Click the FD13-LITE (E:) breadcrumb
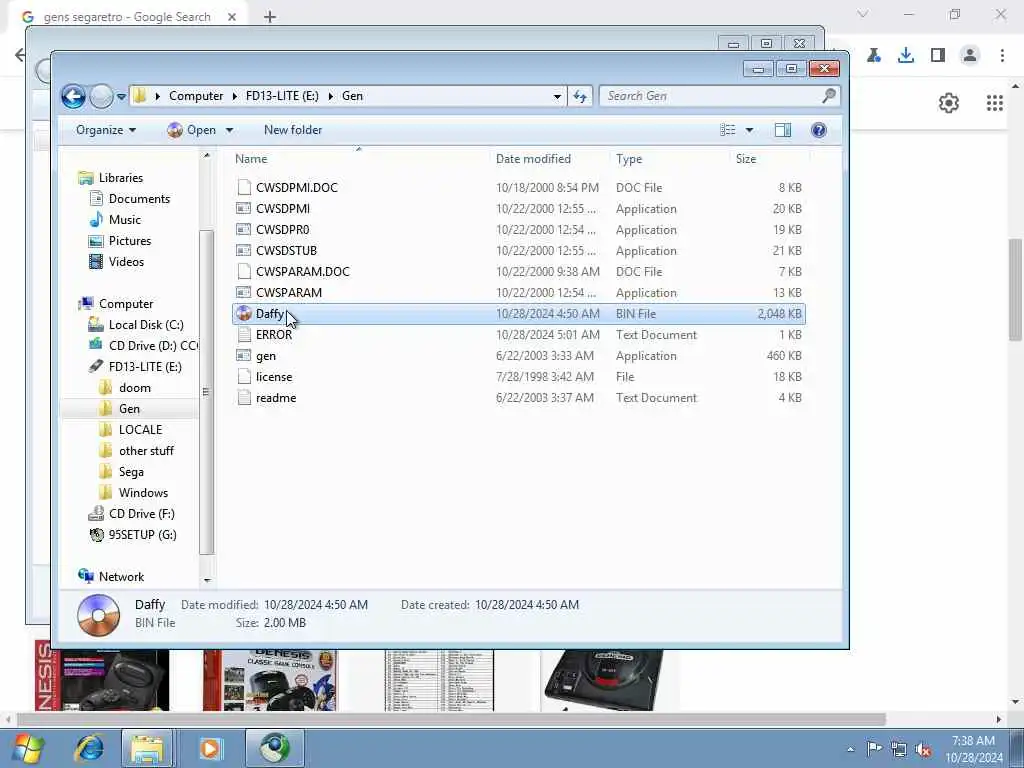 tap(282, 96)
